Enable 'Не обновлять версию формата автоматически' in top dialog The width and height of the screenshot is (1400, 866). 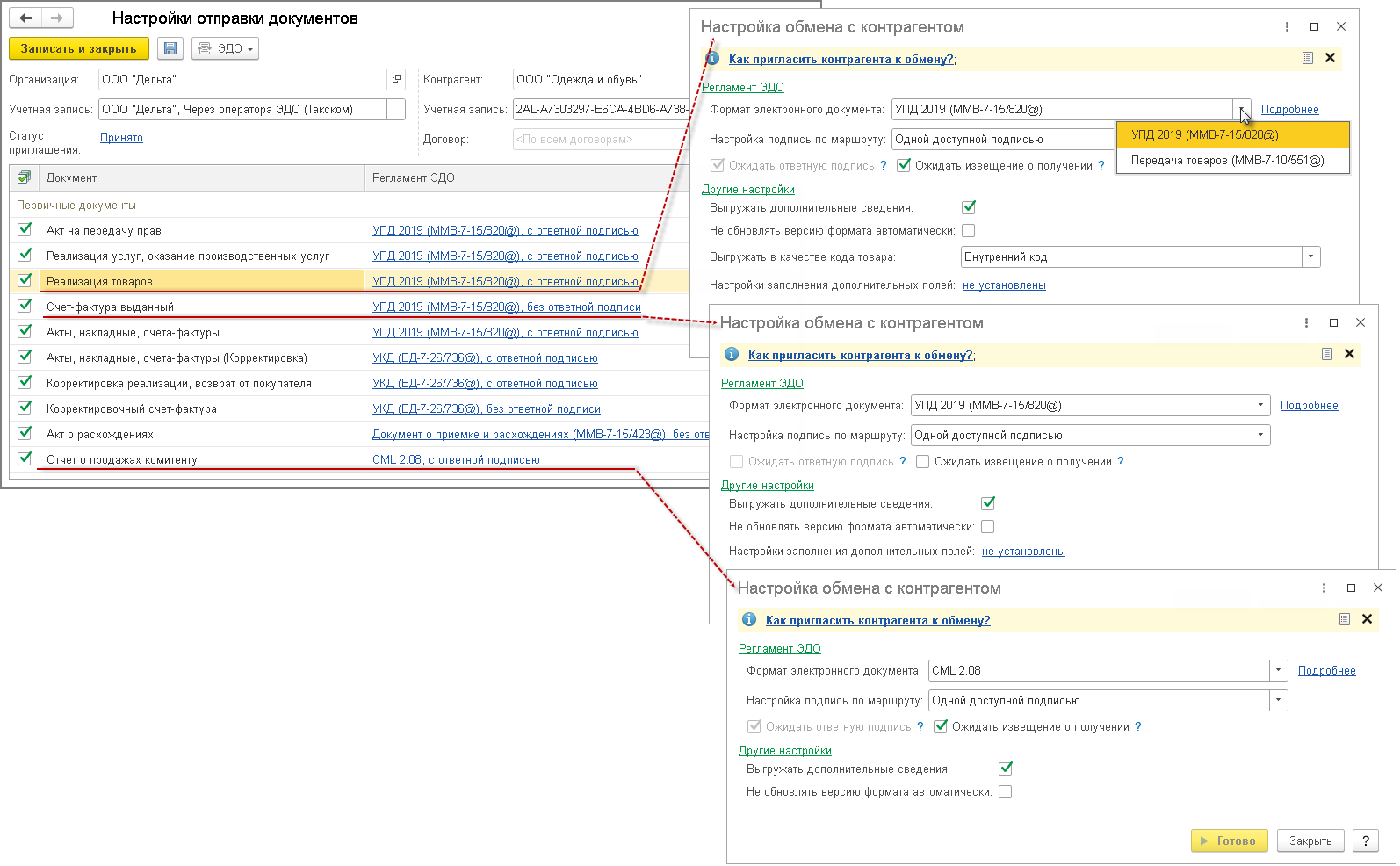[968, 230]
